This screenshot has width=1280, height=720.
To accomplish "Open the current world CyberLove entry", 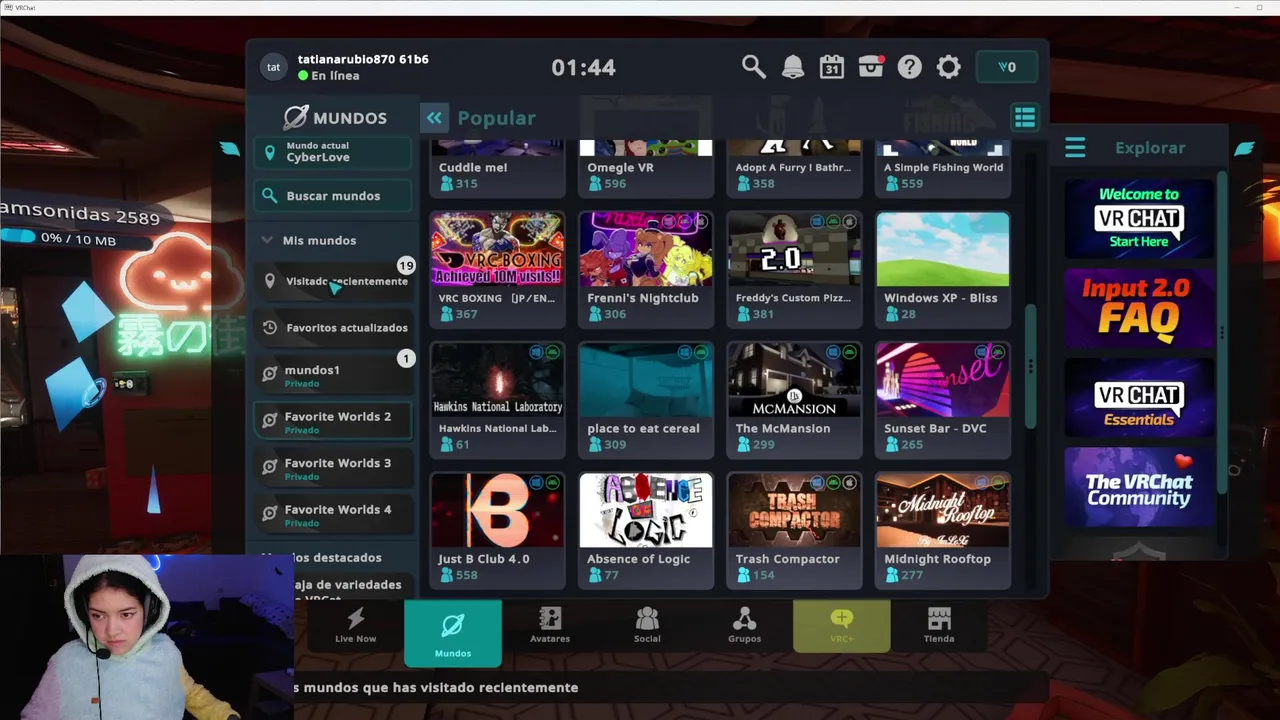I will pos(333,152).
